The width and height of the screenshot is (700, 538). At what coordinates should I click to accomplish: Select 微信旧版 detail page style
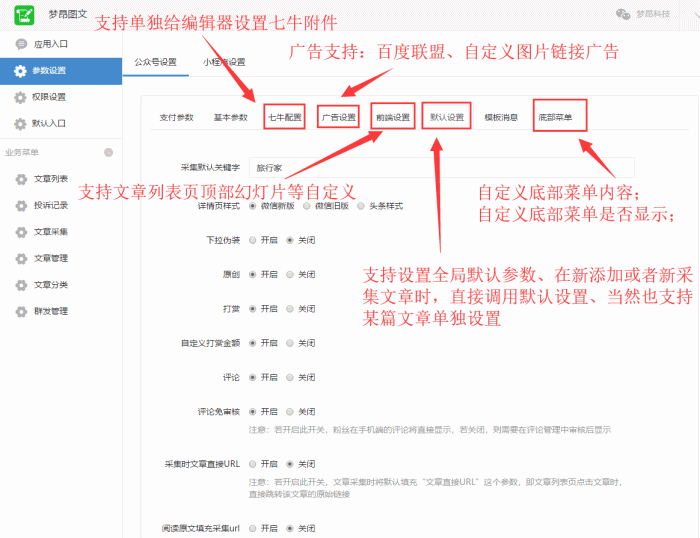pos(307,206)
